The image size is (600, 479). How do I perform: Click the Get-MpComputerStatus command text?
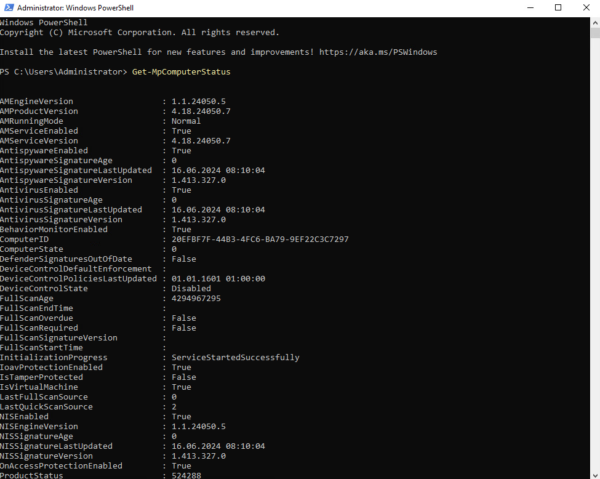click(x=181, y=72)
